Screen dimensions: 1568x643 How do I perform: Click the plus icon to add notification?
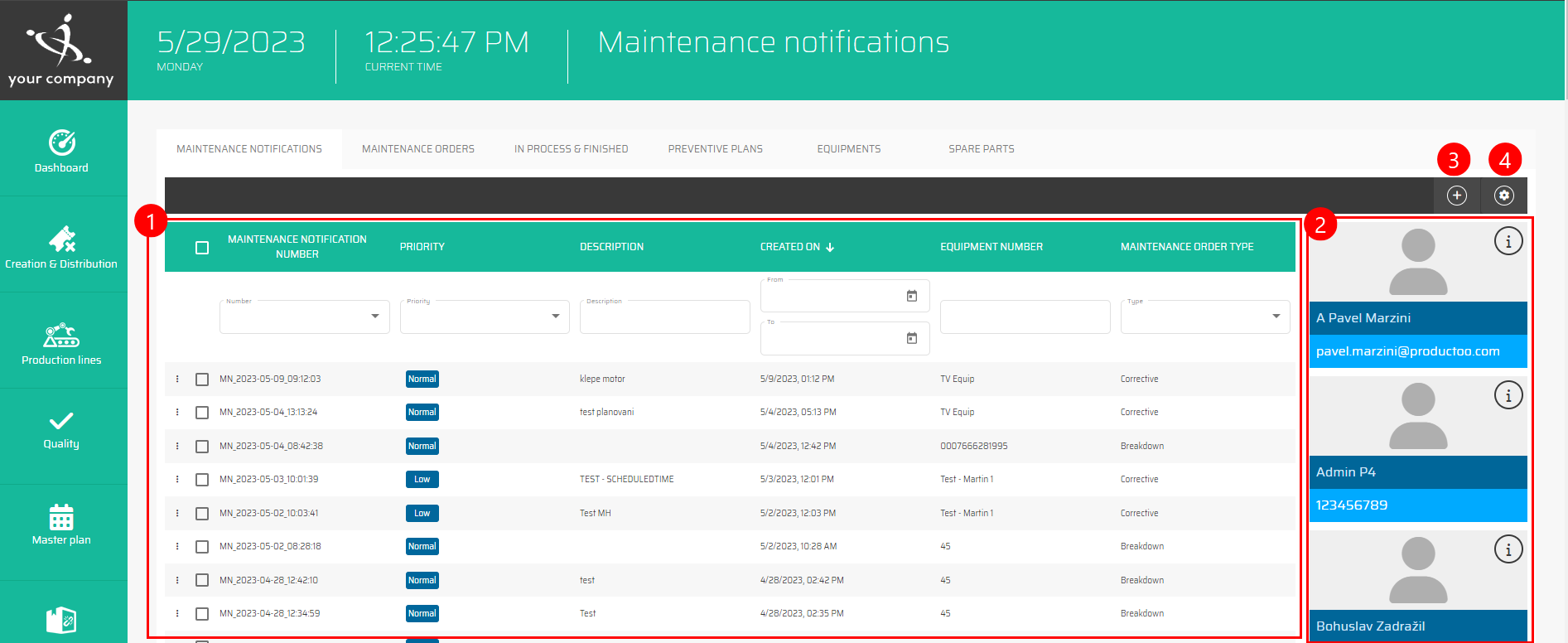1456,196
